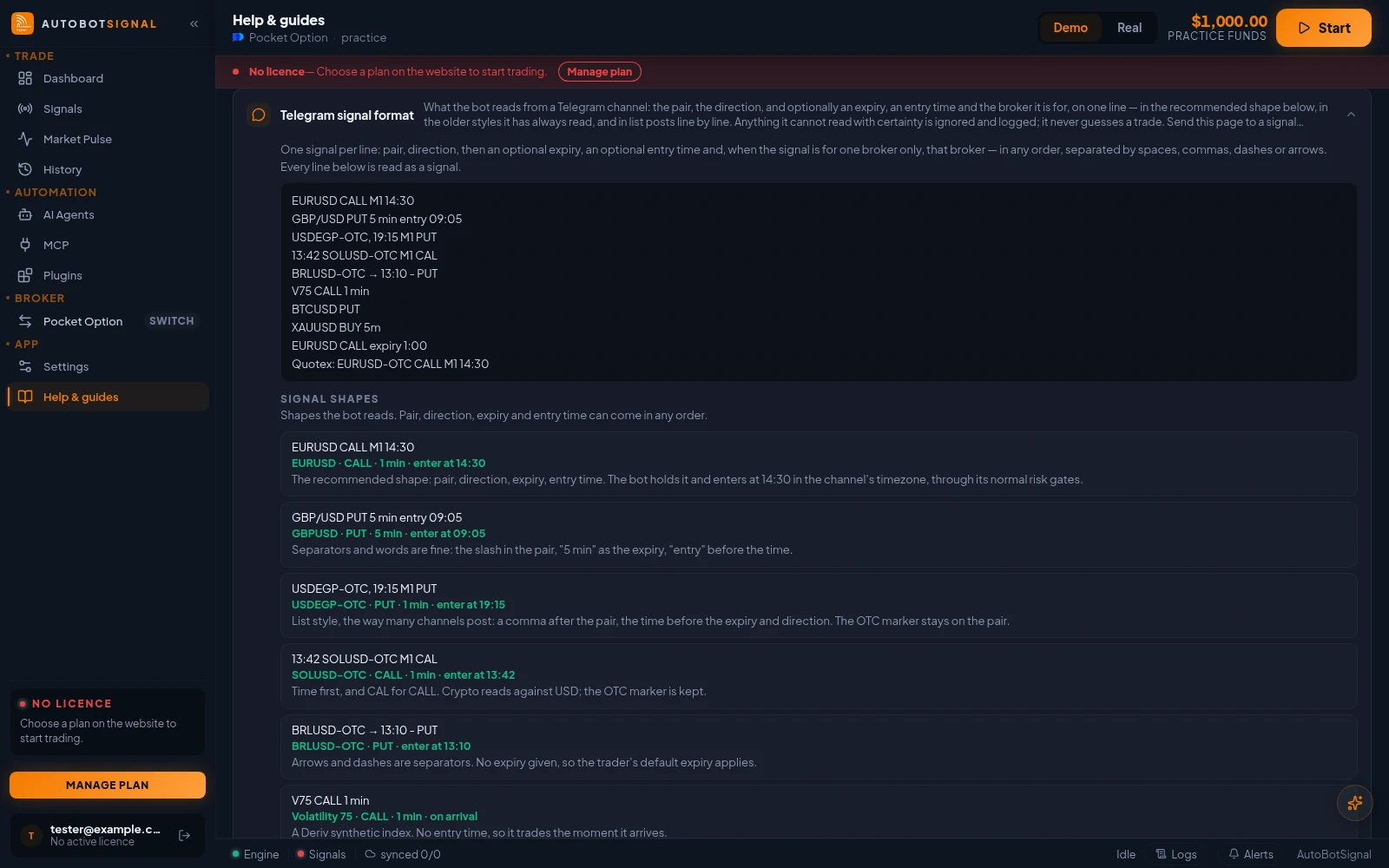Click the Pocket Option swap arrows icon

point(25,321)
